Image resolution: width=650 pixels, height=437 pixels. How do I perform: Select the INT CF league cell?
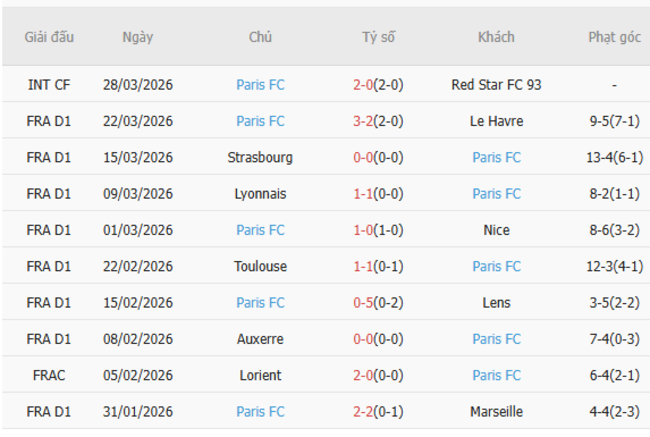[49, 85]
